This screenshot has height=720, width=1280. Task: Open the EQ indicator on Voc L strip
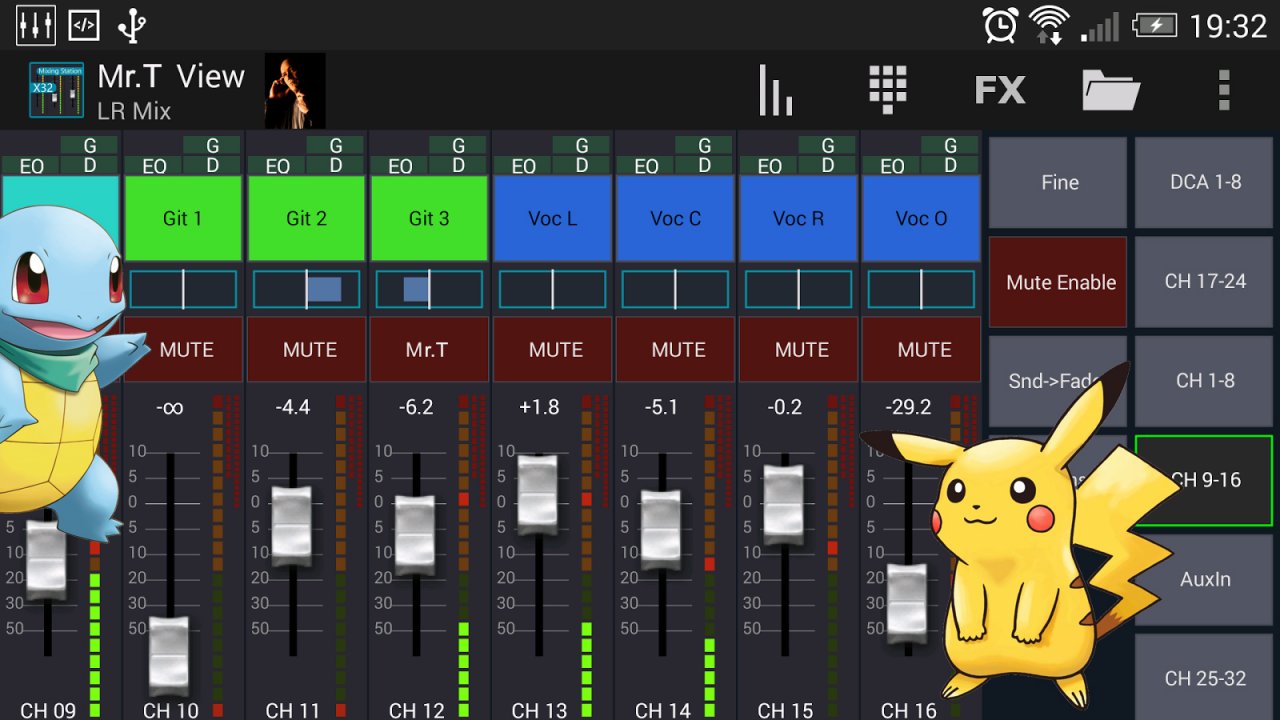point(523,166)
